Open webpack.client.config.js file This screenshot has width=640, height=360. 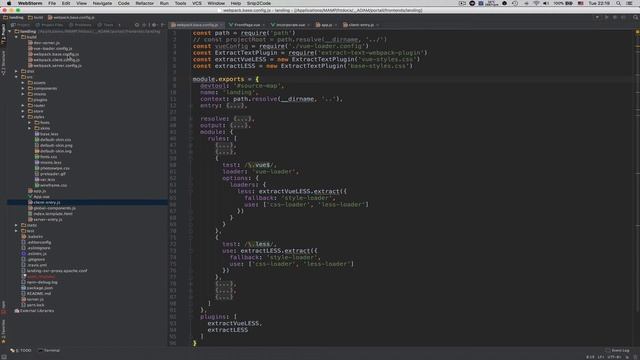click(x=53, y=60)
